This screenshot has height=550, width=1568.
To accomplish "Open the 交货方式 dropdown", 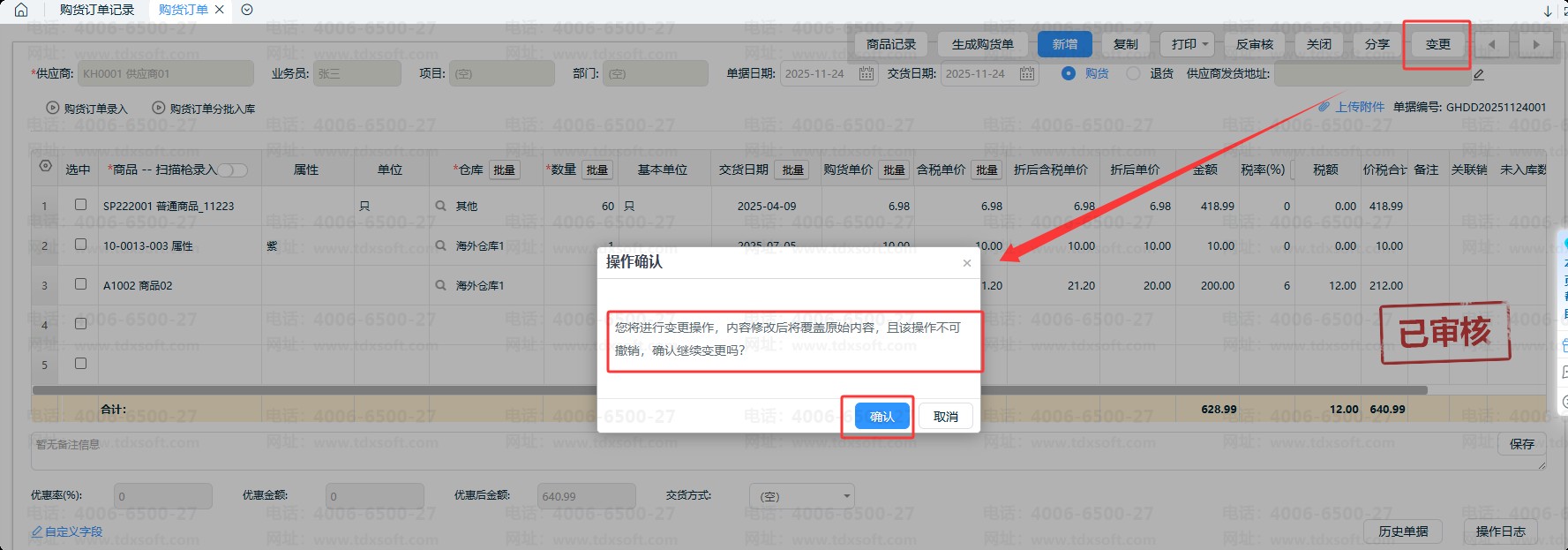I will [802, 496].
